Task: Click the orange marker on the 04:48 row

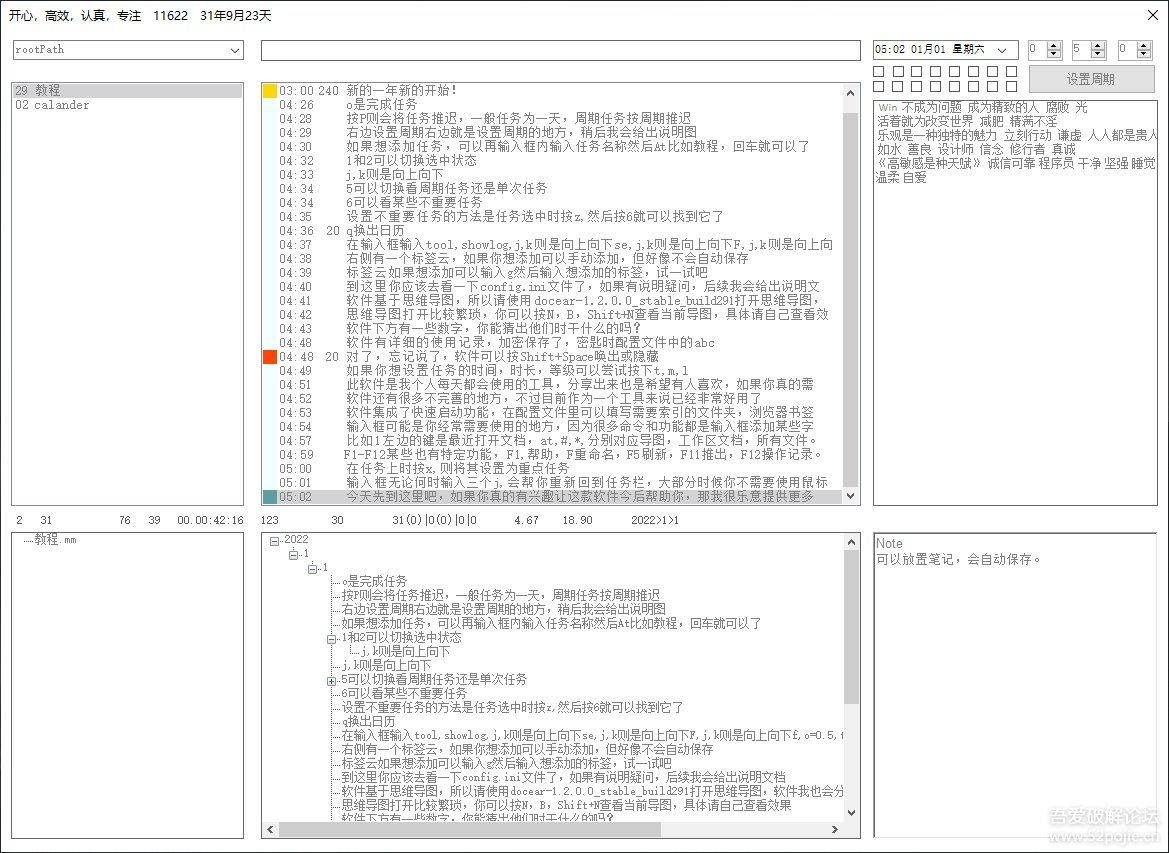Action: pos(269,356)
